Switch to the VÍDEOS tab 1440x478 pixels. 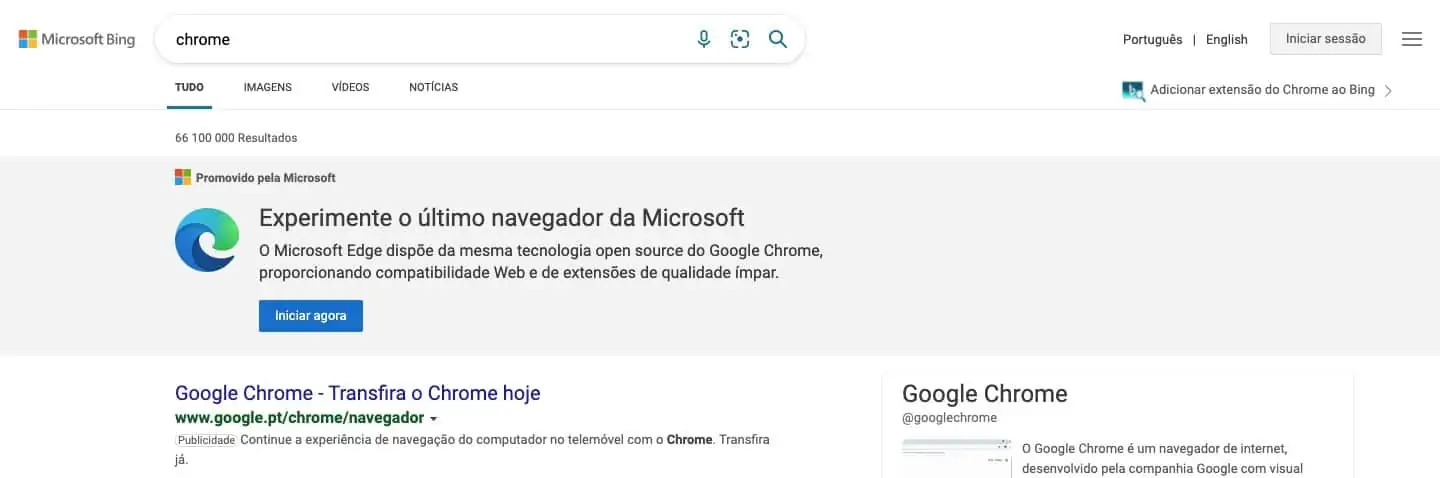pyautogui.click(x=350, y=87)
